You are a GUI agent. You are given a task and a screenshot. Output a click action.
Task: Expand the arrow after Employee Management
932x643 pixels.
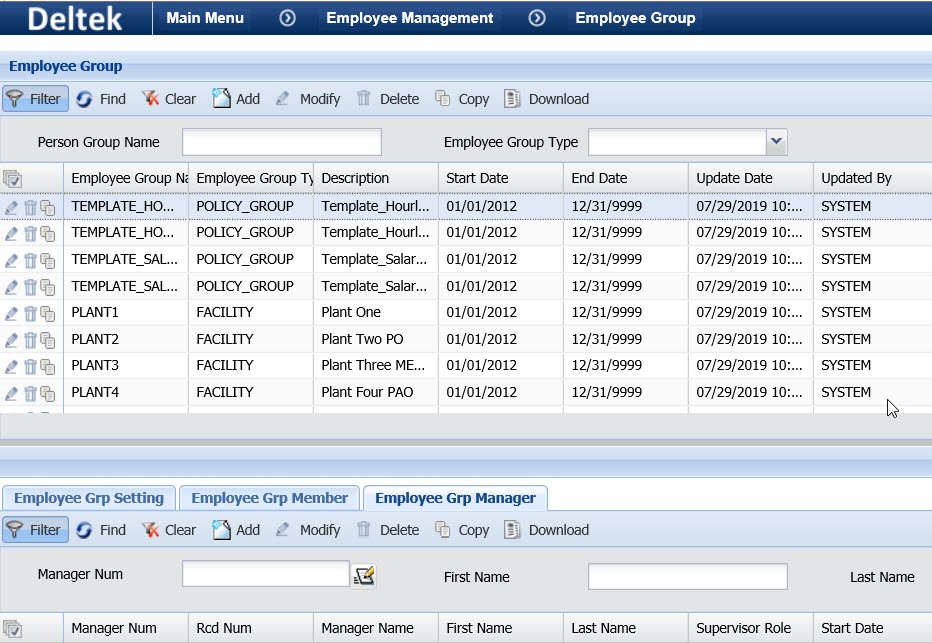pos(537,18)
